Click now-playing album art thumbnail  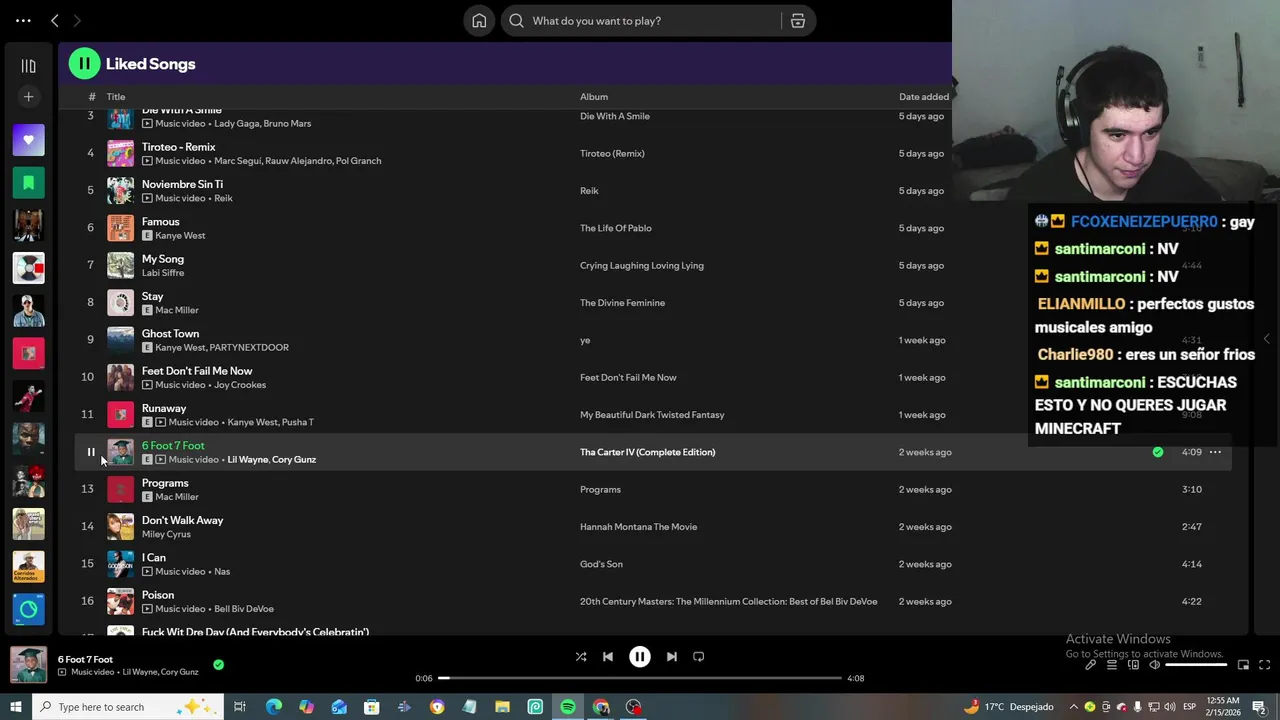point(28,665)
